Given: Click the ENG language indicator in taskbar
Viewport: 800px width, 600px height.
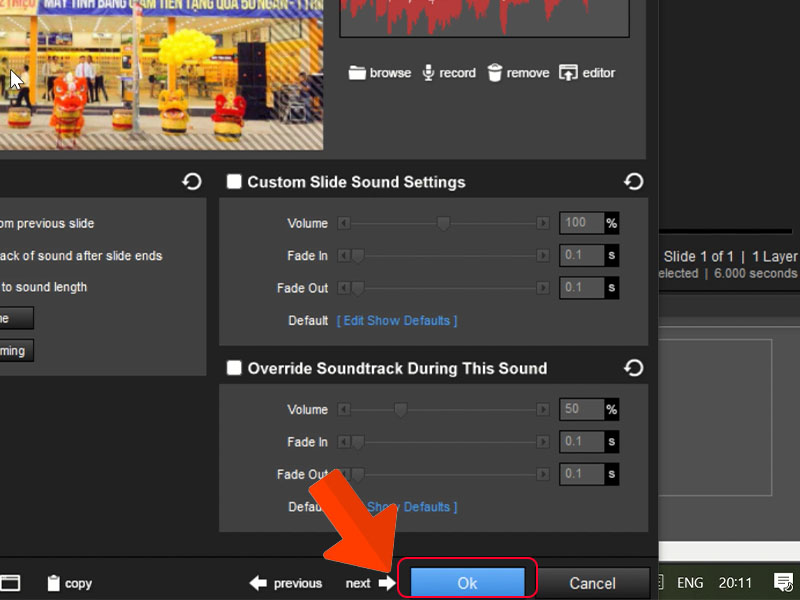Looking at the screenshot, I should (x=690, y=582).
